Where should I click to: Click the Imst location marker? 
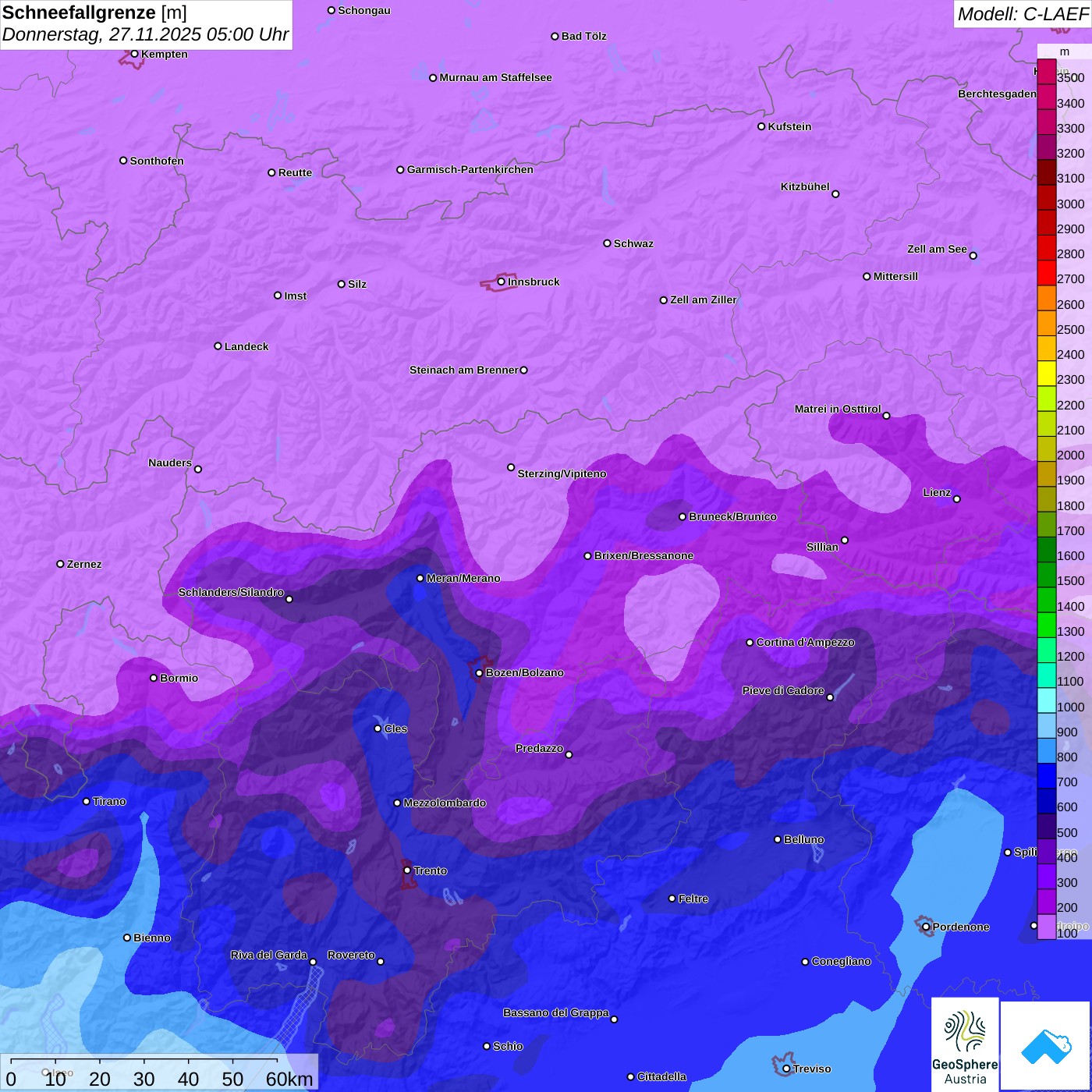tap(278, 296)
